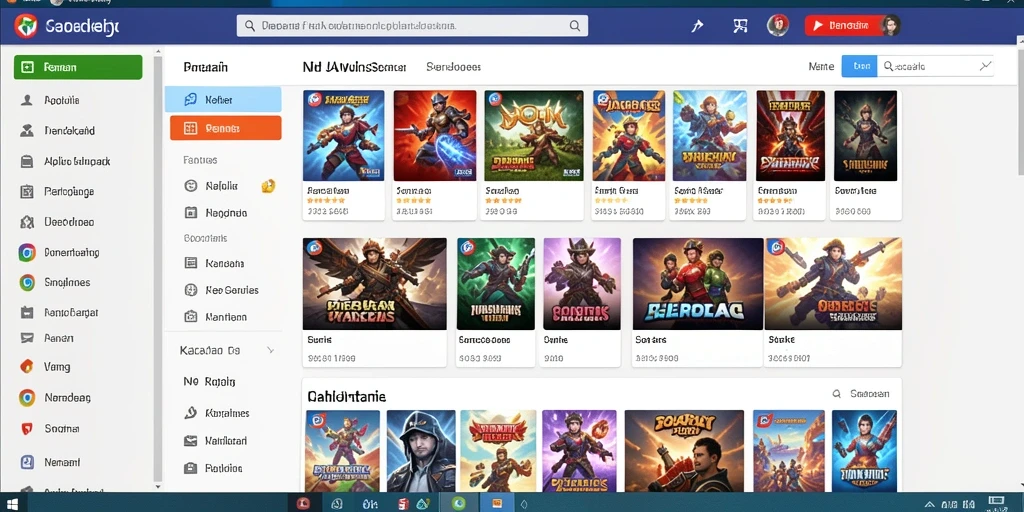Viewport: 1024px width, 512px height.
Task: Open the profile avatar right of the red button
Action: [891, 26]
